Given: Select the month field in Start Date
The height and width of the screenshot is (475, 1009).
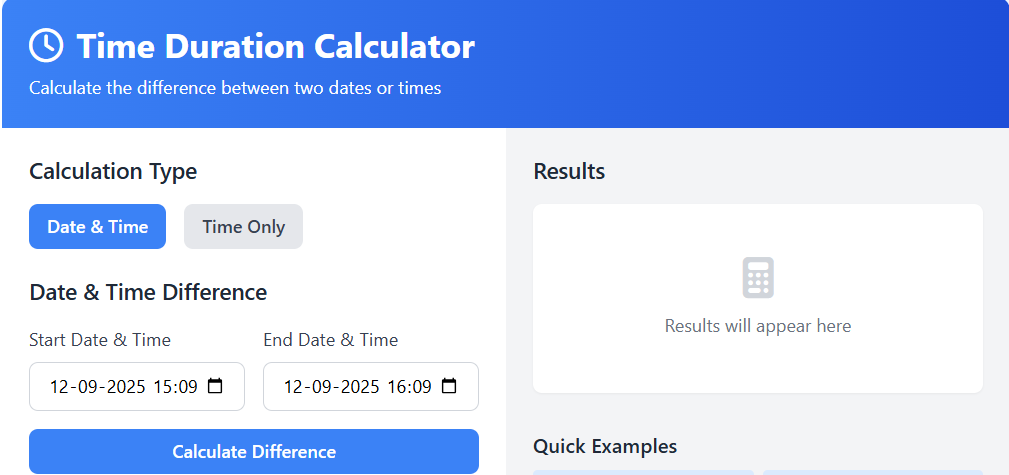Looking at the screenshot, I should click(x=86, y=387).
